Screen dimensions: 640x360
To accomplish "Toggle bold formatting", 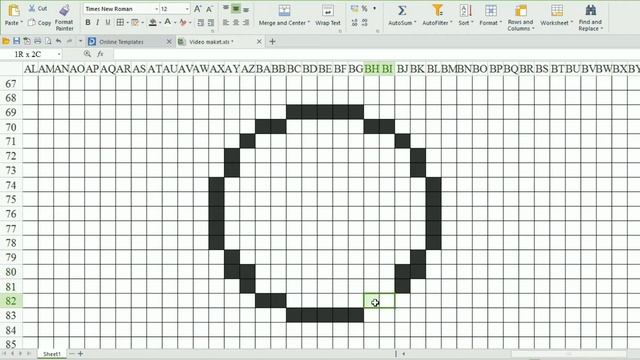I will pyautogui.click(x=88, y=23).
